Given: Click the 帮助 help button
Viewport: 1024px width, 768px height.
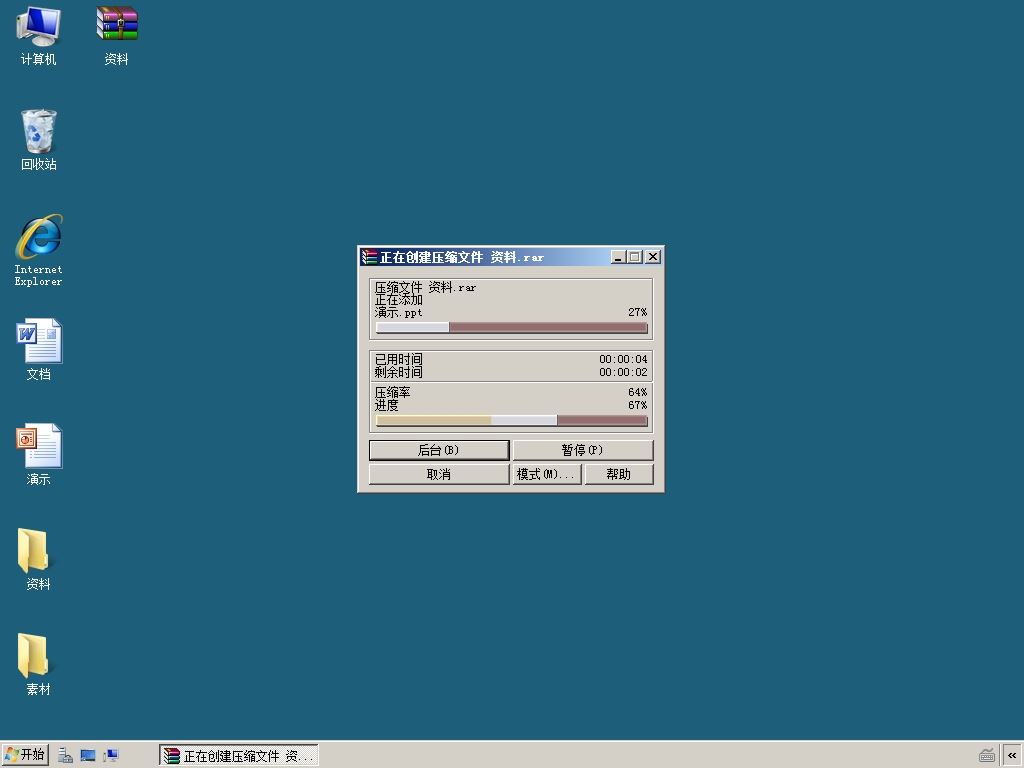Looking at the screenshot, I should 618,474.
